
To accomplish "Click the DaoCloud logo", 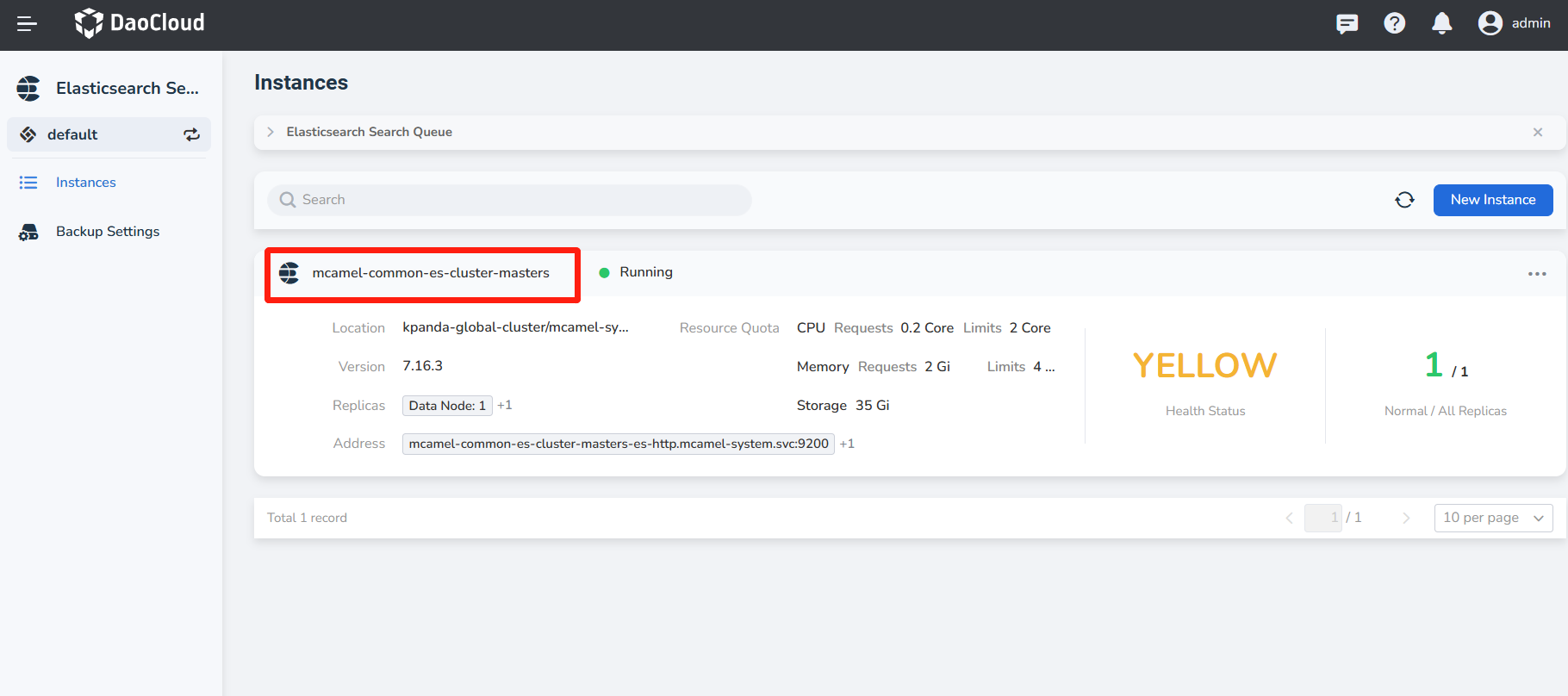I will pyautogui.click(x=140, y=23).
